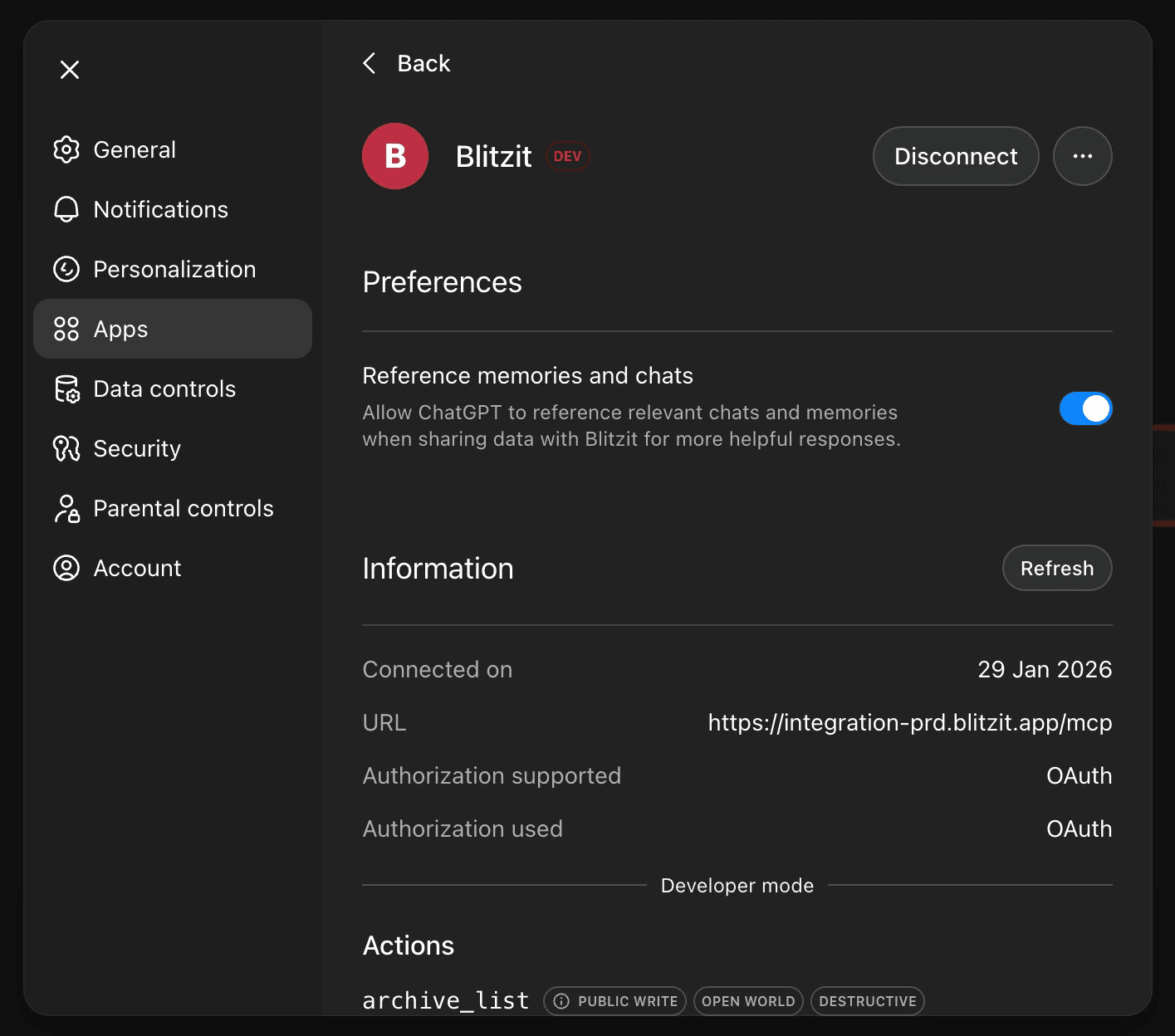Close the settings dialog with X

pyautogui.click(x=70, y=70)
